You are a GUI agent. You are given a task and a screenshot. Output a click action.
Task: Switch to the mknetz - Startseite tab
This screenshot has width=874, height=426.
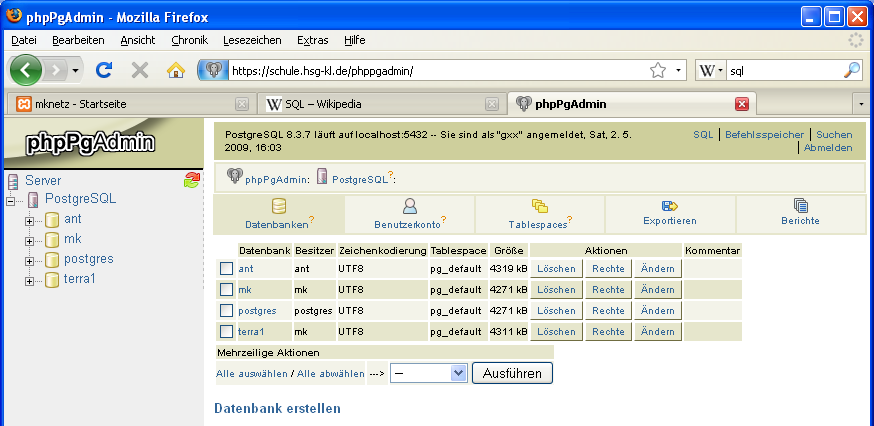pyautogui.click(x=130, y=104)
